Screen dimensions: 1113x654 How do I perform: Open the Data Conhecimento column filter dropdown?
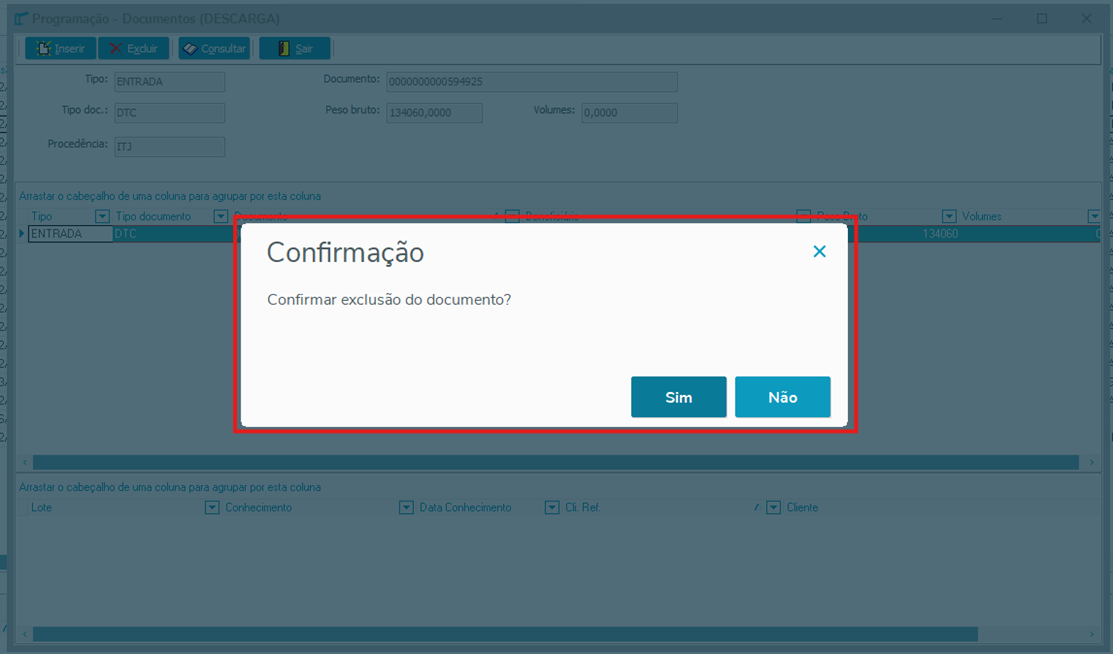[552, 507]
